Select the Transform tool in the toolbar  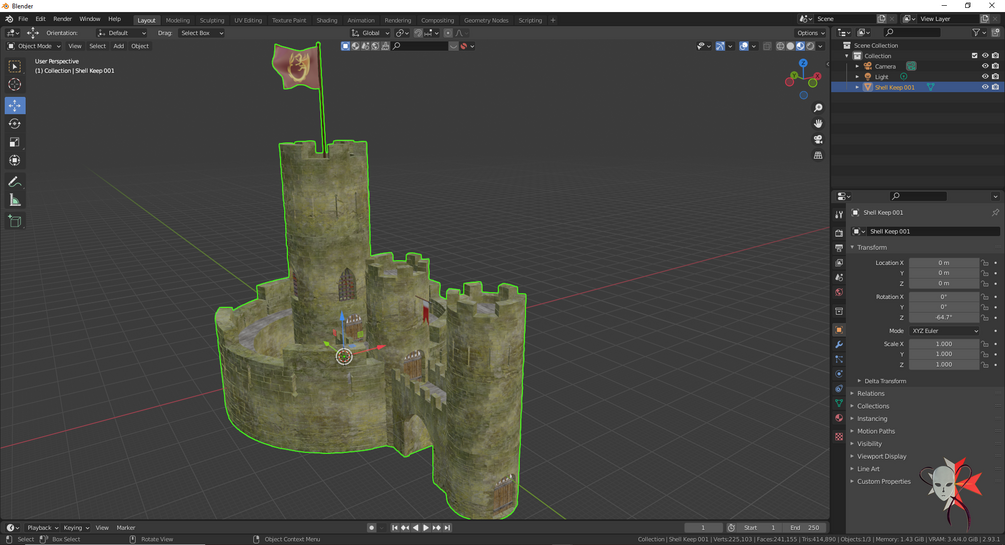tap(15, 160)
